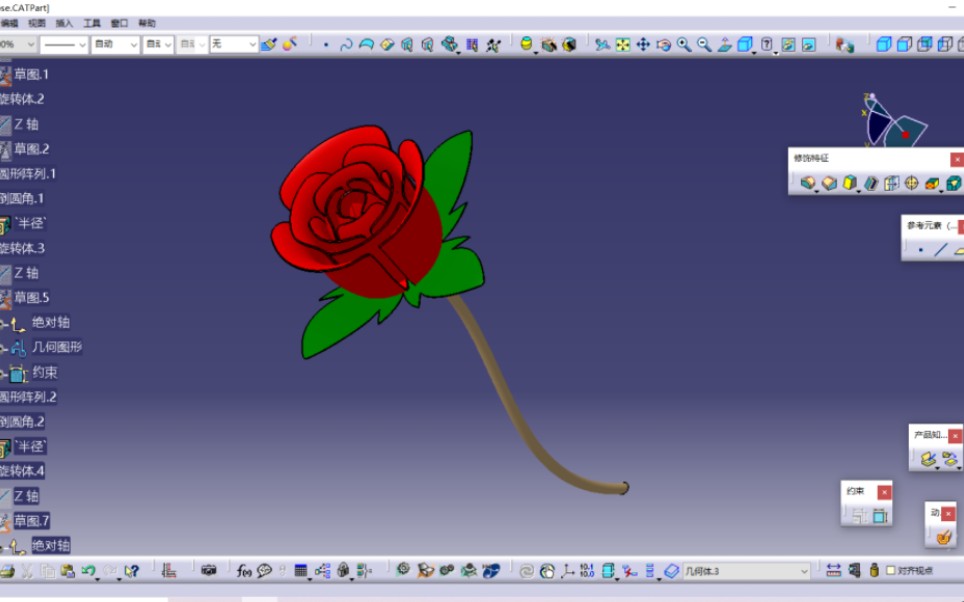Select the Spline curve tool
The height and width of the screenshot is (602, 964).
point(346,44)
